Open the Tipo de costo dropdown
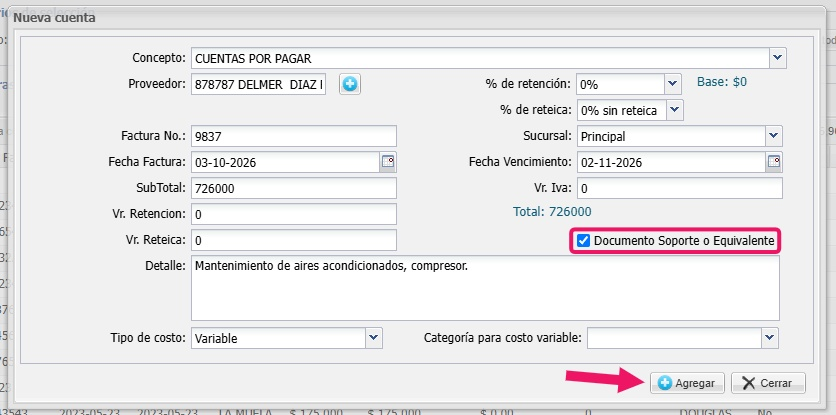The width and height of the screenshot is (836, 415). (x=374, y=338)
